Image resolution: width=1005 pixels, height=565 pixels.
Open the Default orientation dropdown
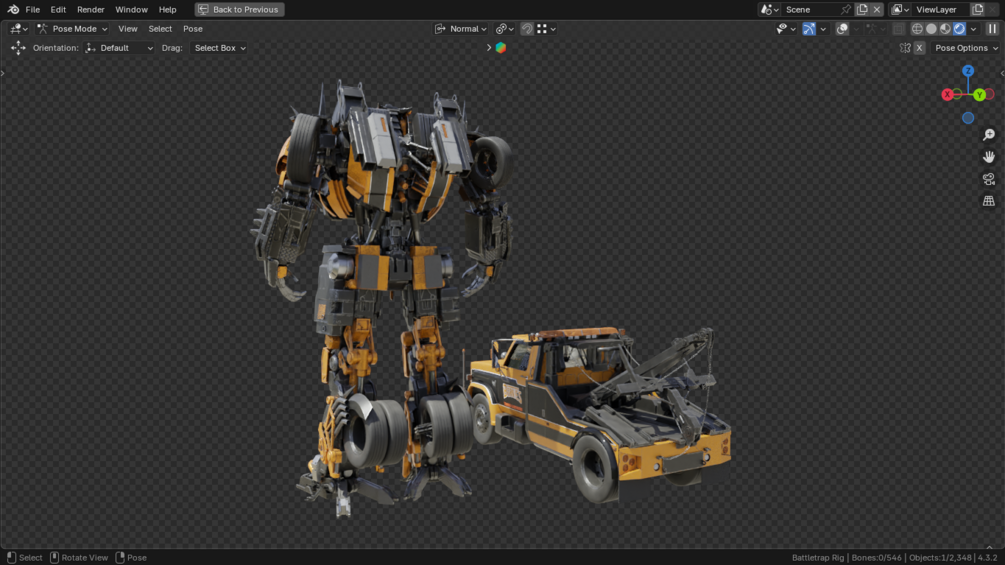point(119,48)
